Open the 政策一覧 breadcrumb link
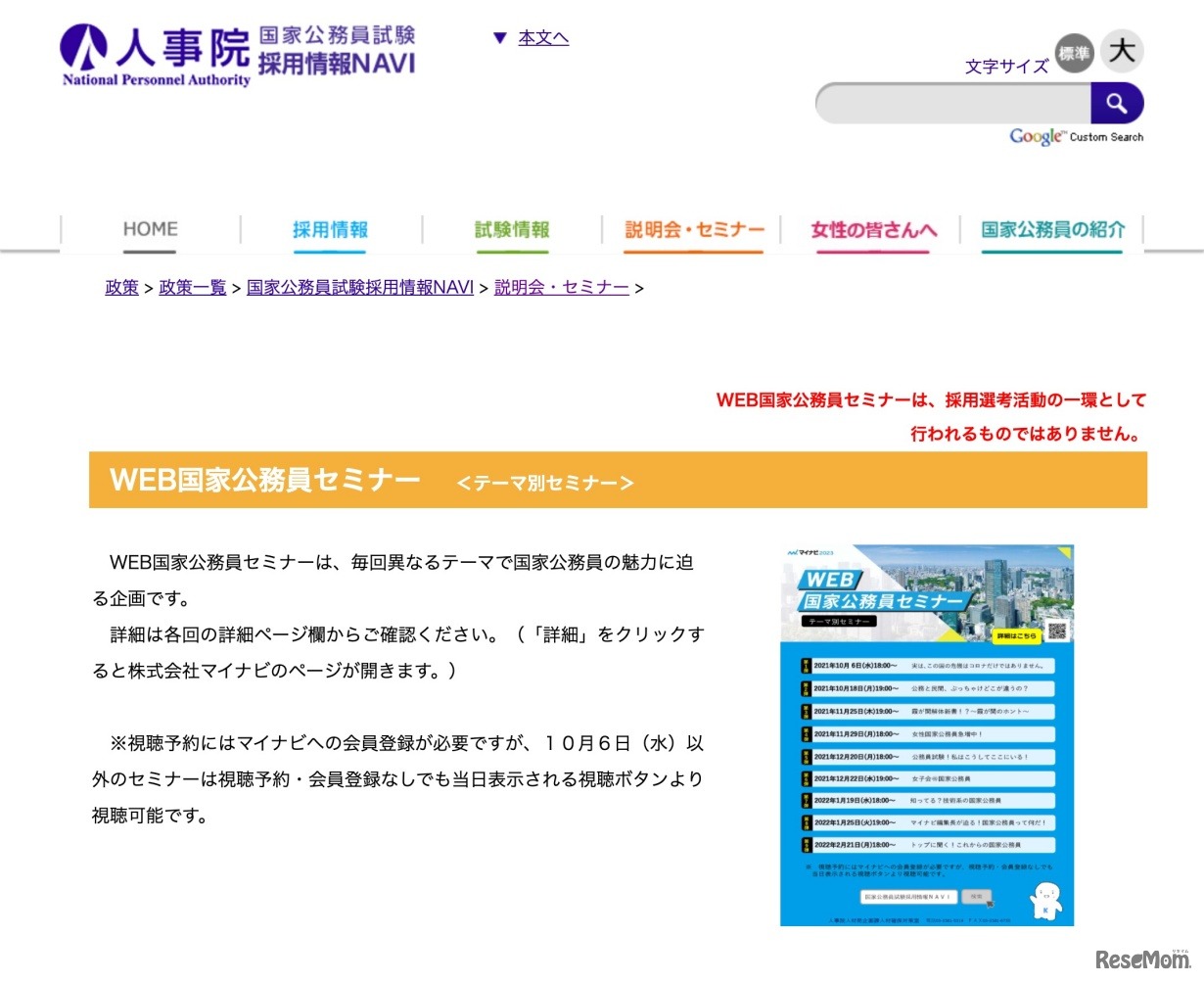The height and width of the screenshot is (982, 1204). [192, 287]
